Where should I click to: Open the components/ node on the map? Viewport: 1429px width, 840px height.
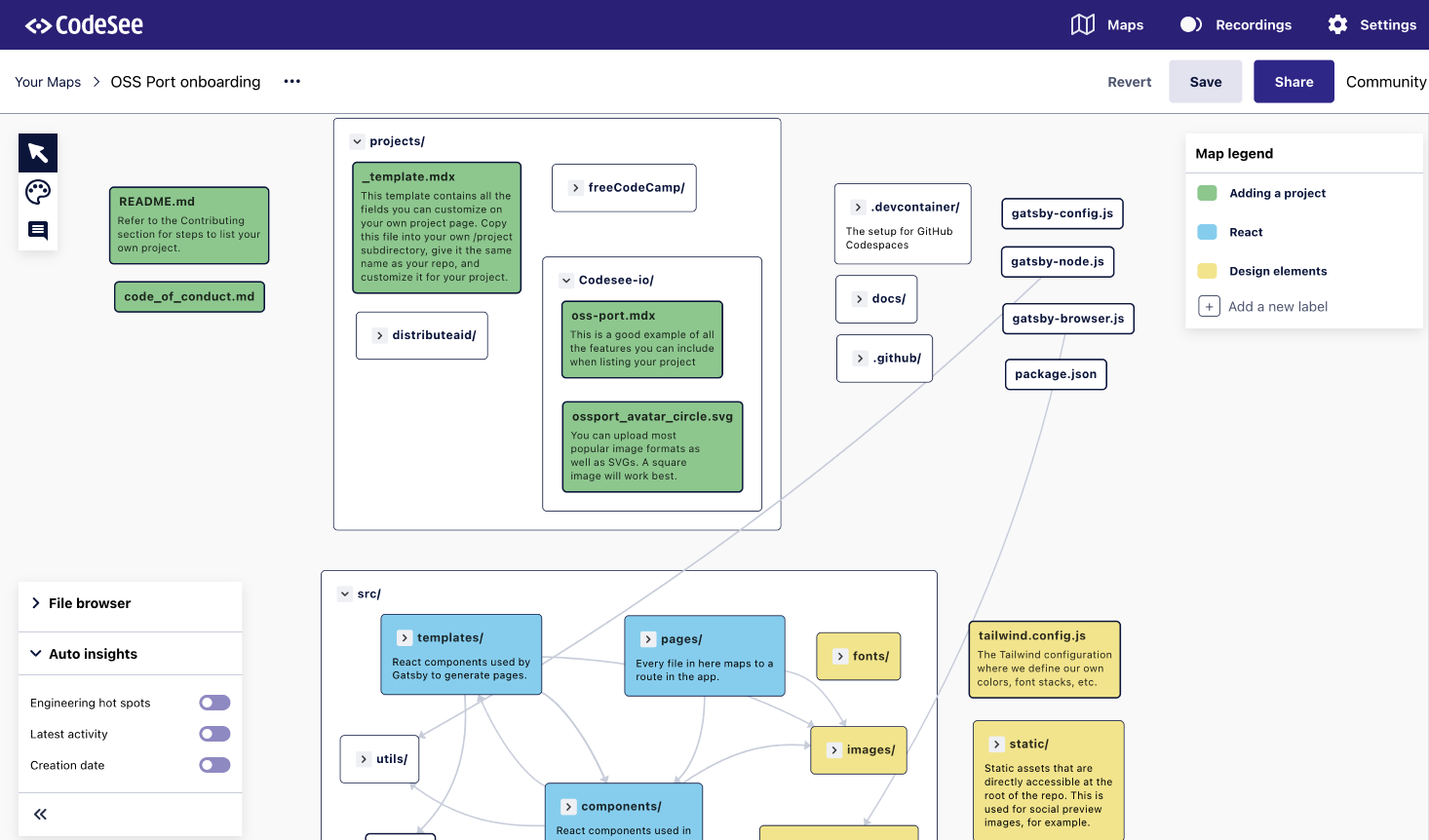tap(568, 806)
